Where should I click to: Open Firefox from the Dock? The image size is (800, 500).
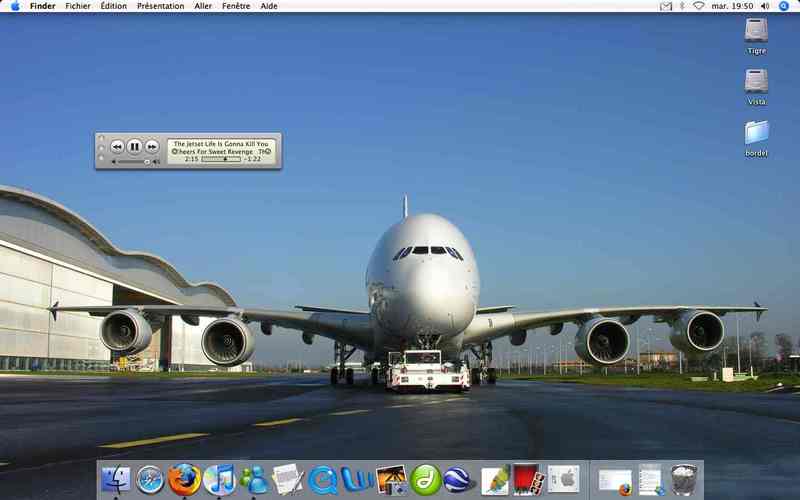pyautogui.click(x=184, y=480)
